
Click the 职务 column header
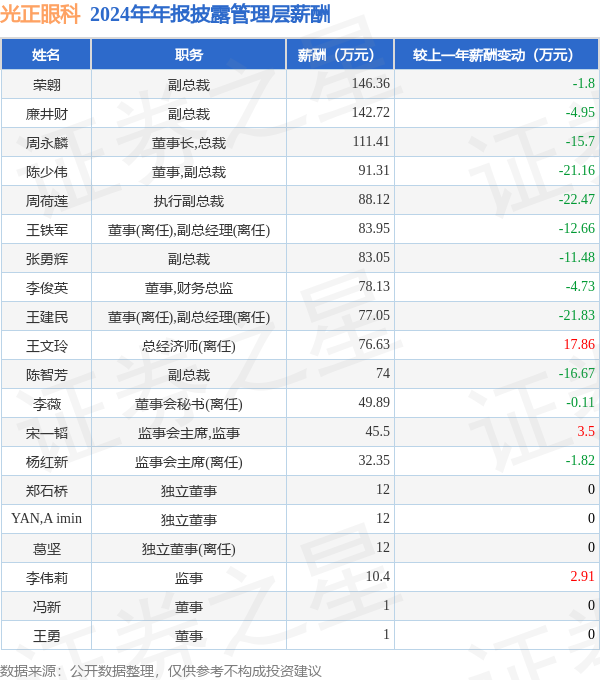pos(189,55)
